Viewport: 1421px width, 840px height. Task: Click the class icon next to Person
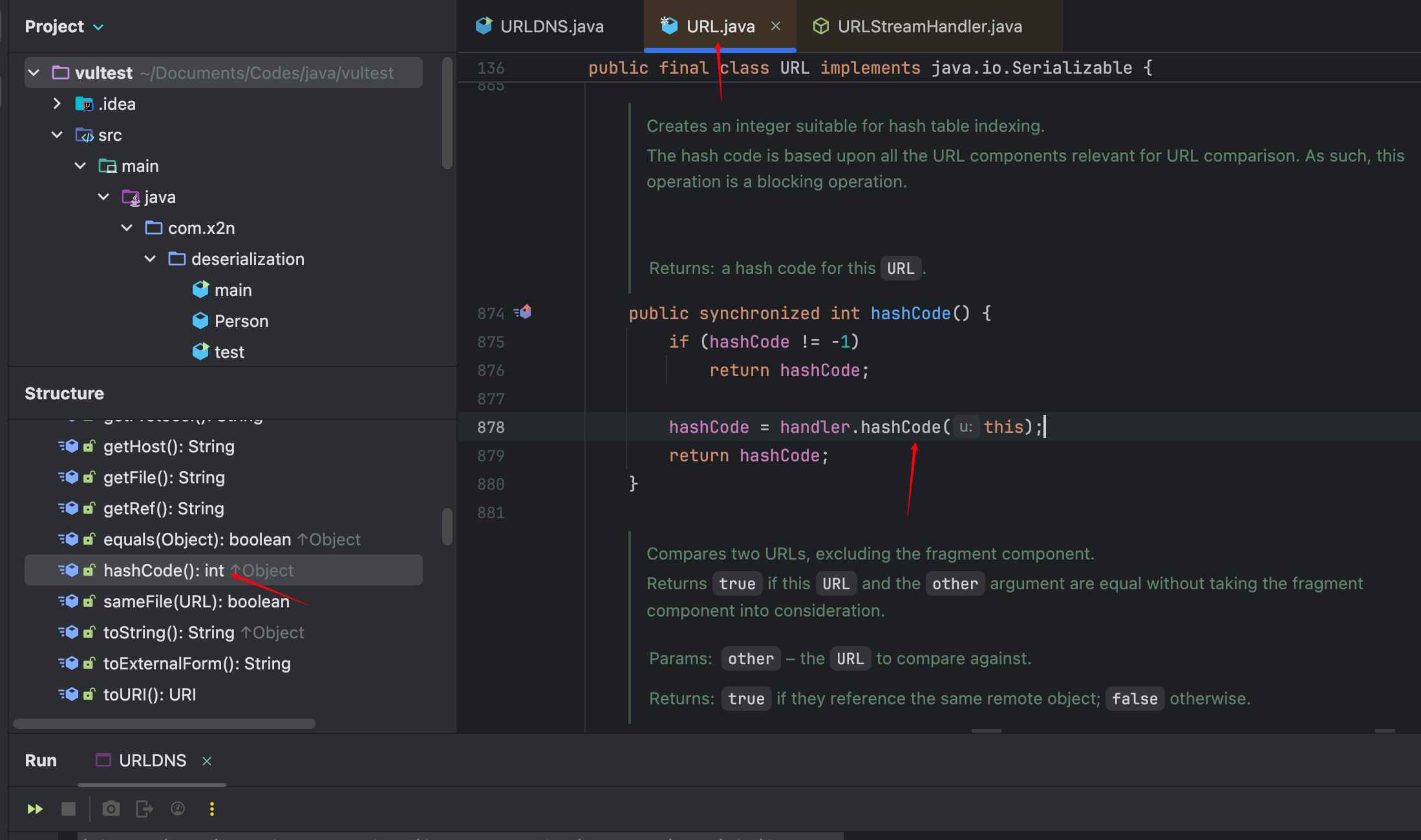200,321
